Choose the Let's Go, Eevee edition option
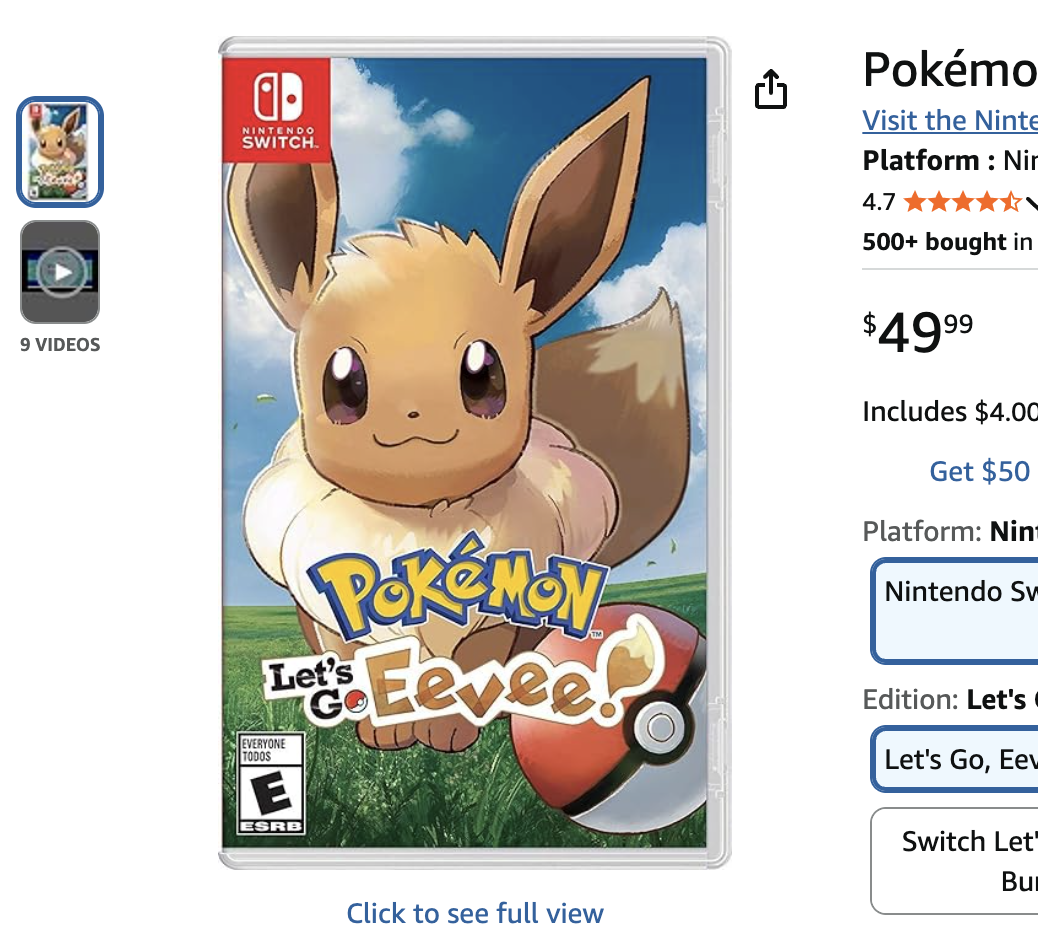Viewport: 1038px width, 940px height. click(x=955, y=759)
